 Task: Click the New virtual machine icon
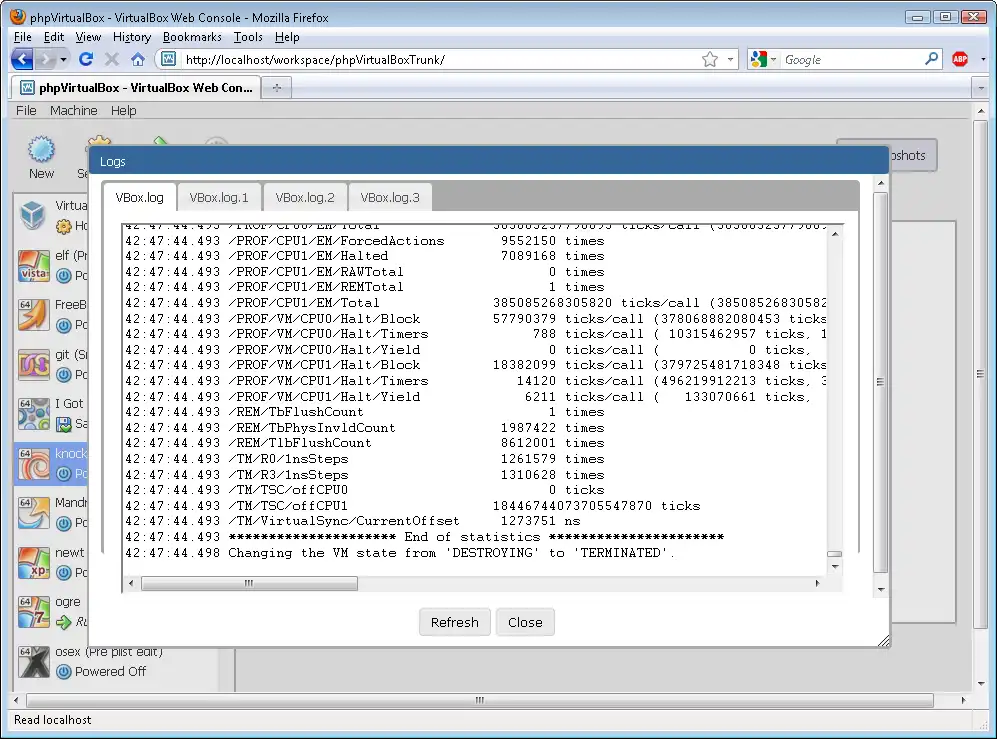pyautogui.click(x=41, y=149)
